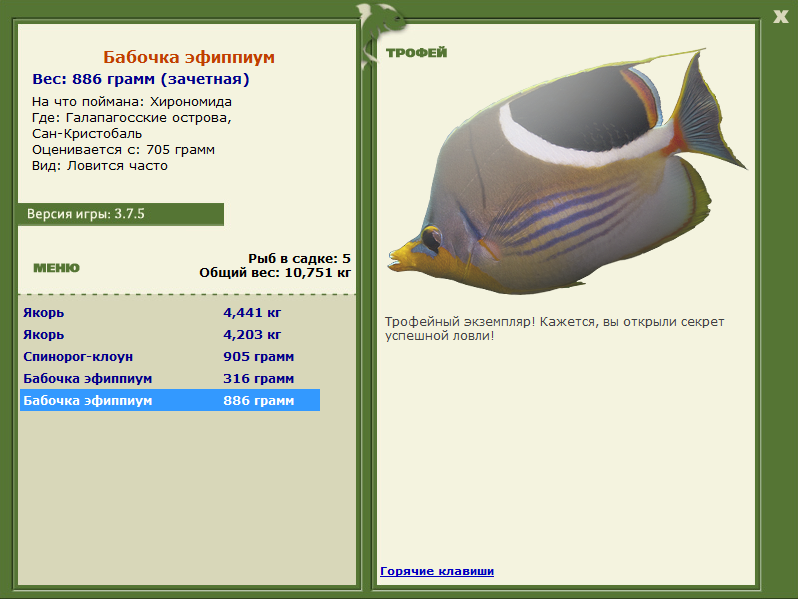Click the butterflyfish trophy picture

pos(567,173)
